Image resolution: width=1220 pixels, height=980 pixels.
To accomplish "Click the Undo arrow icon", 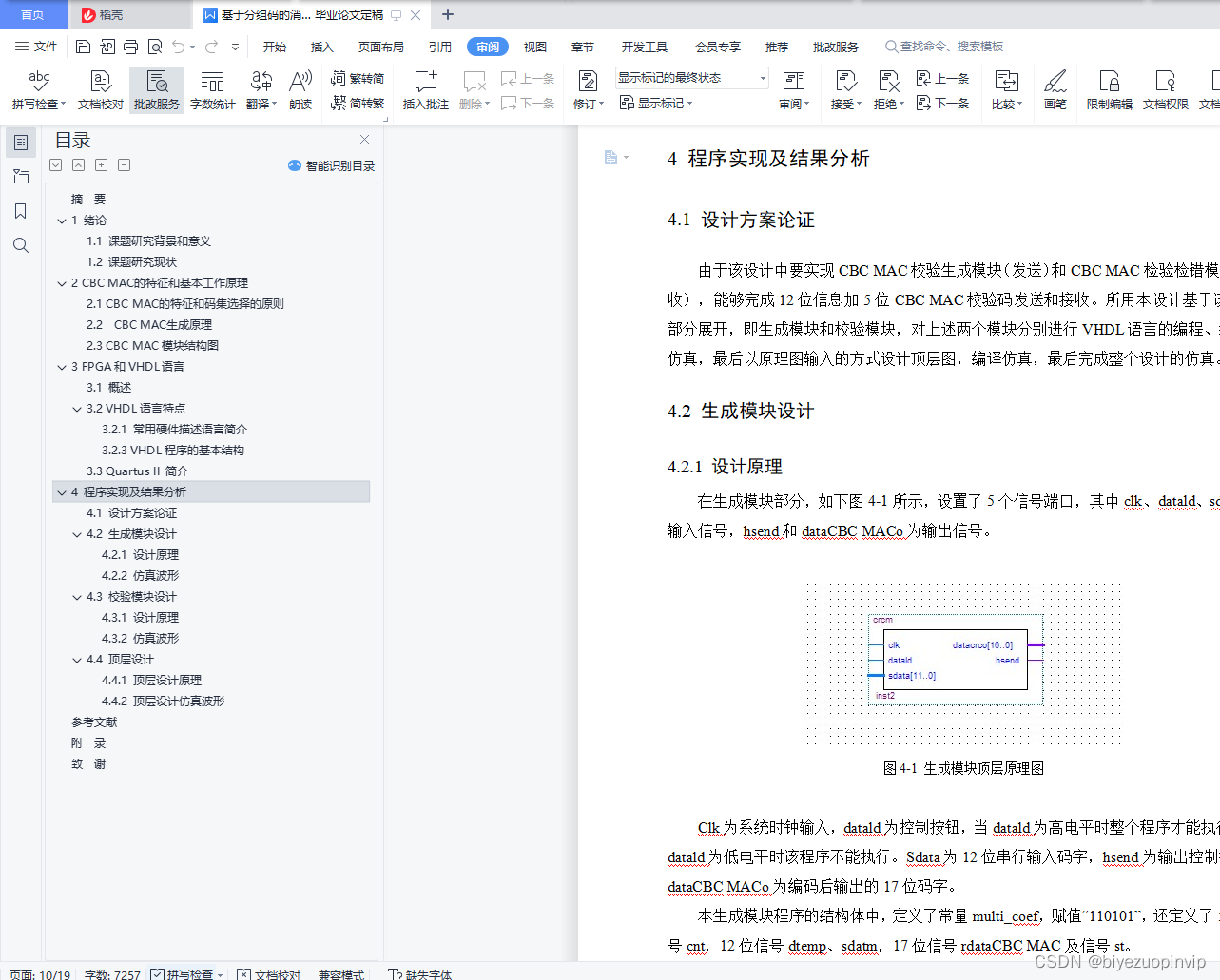I will coord(180,47).
